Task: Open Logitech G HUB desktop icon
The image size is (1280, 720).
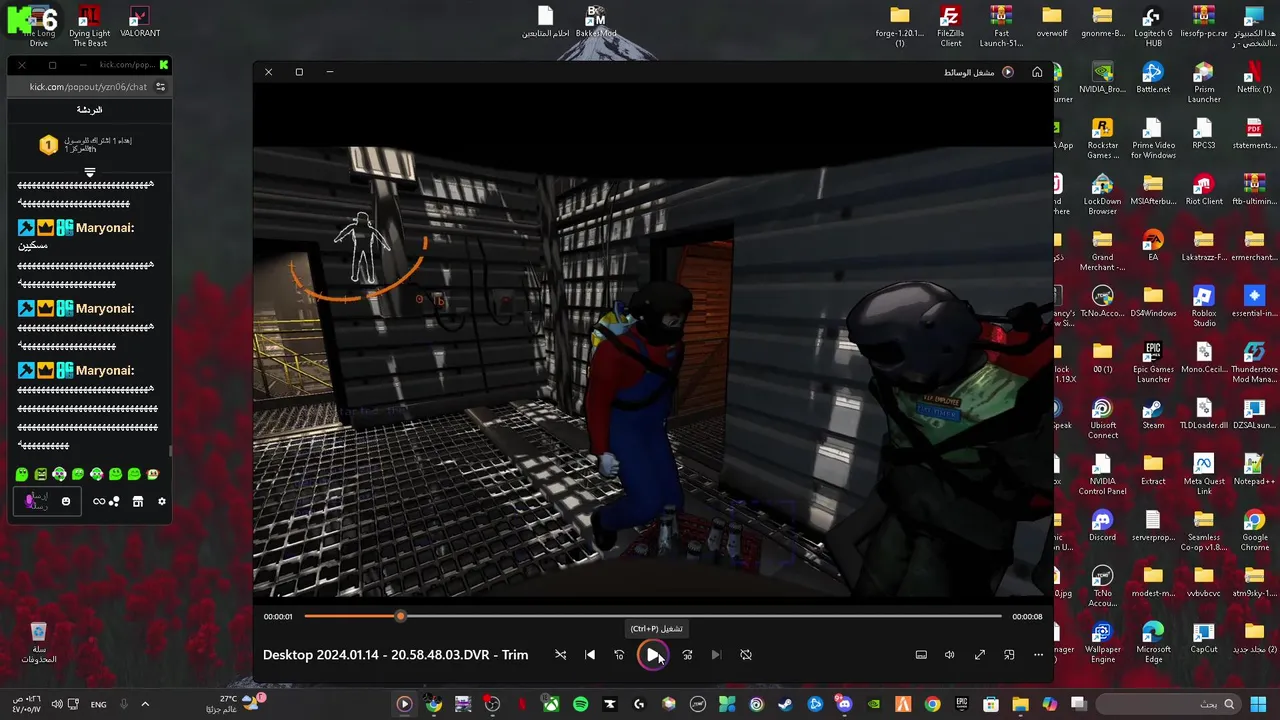Action: pos(1153,26)
